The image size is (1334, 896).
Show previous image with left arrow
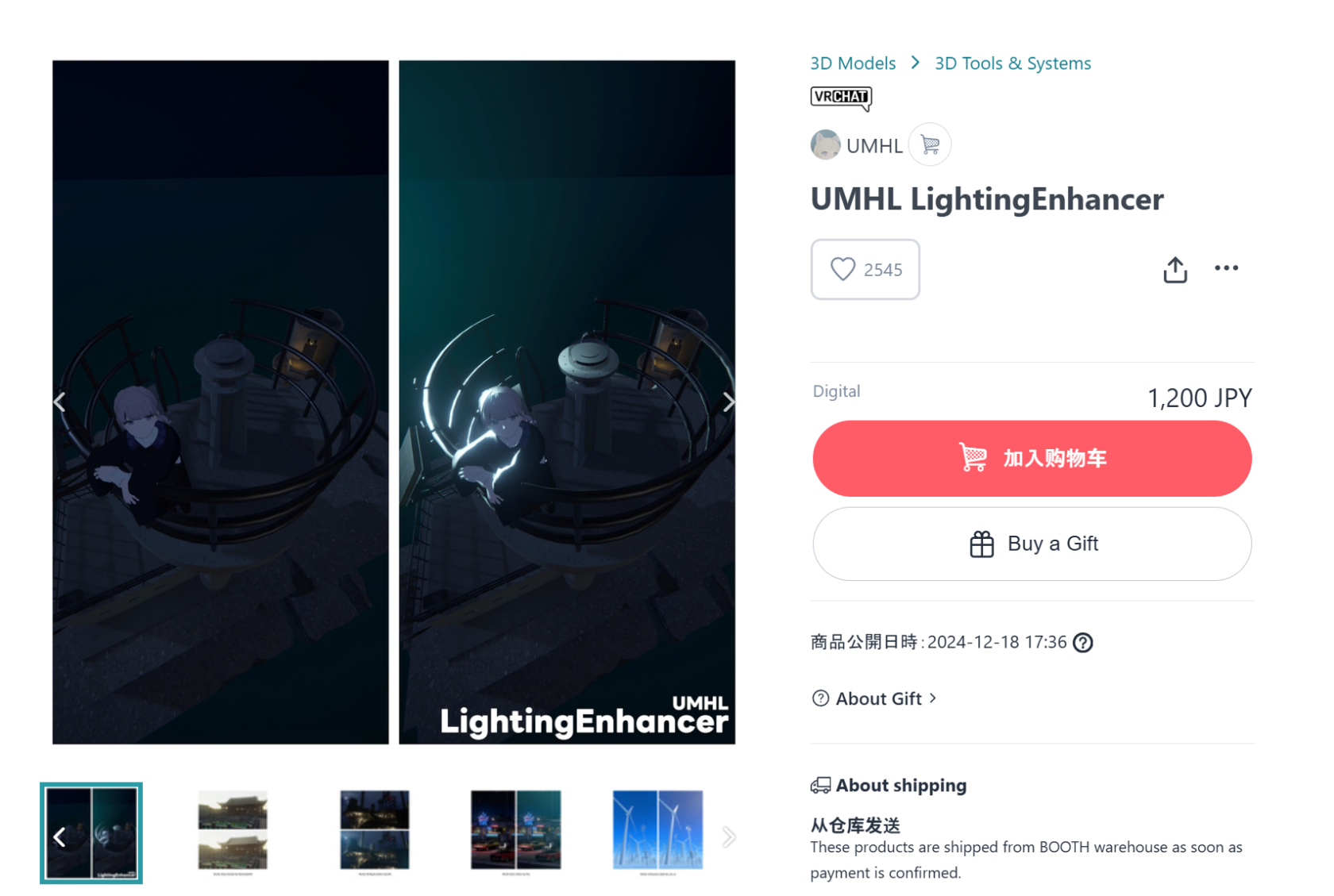60,402
